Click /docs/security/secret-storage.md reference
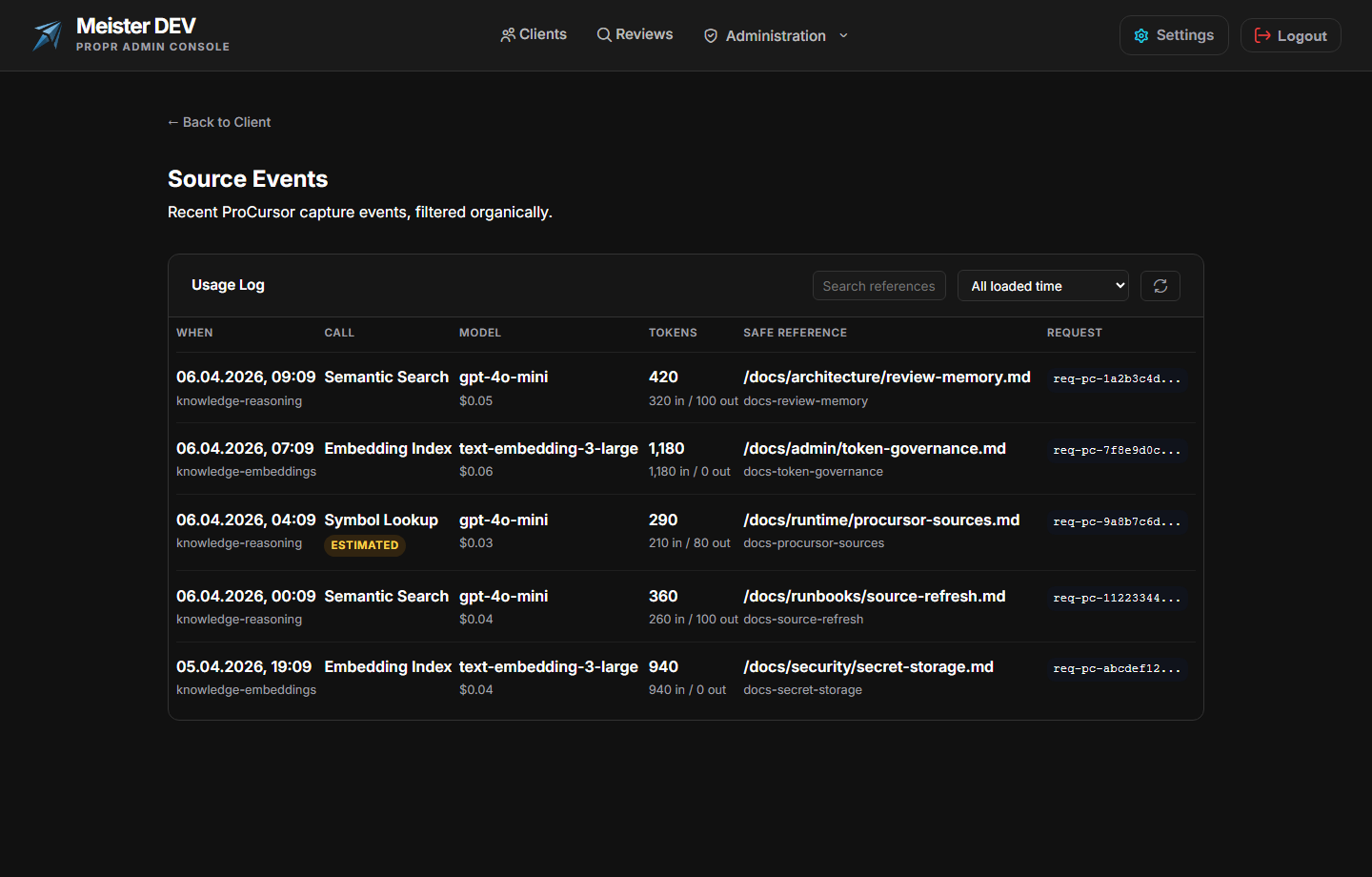Image resolution: width=1372 pixels, height=877 pixels. 869,667
